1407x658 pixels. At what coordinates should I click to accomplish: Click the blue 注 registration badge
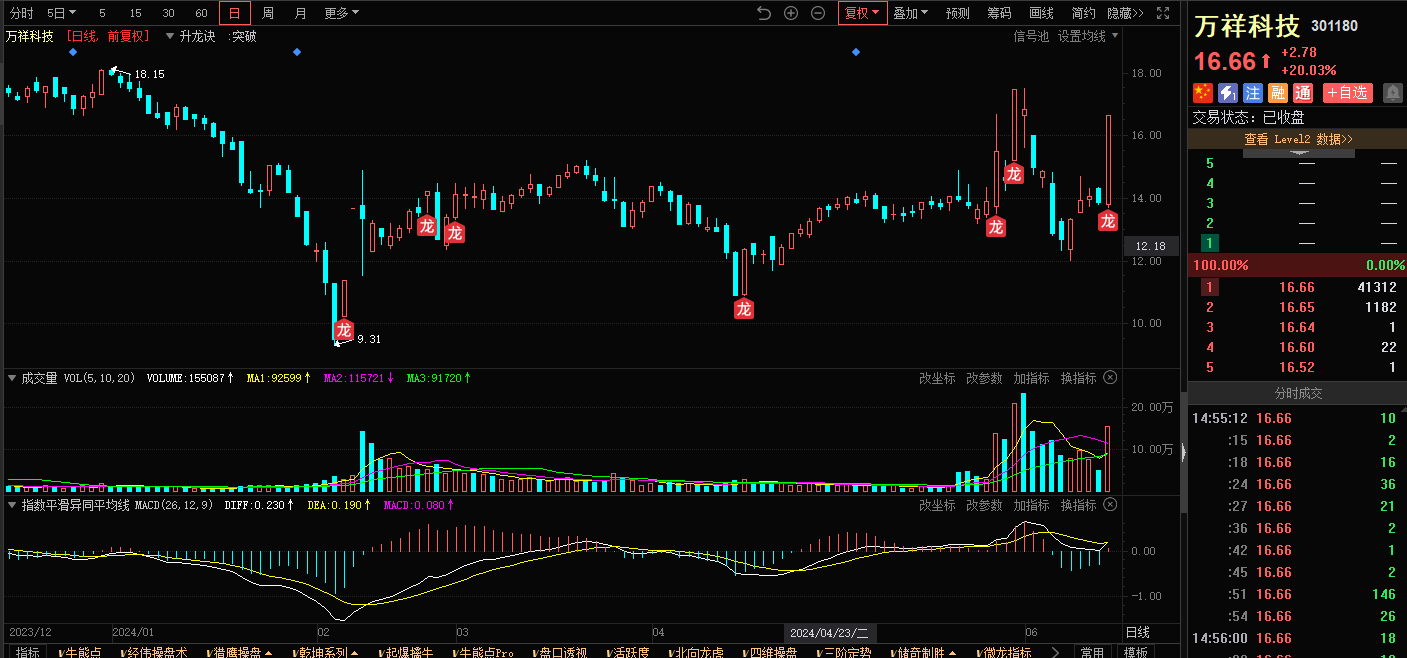[1253, 93]
